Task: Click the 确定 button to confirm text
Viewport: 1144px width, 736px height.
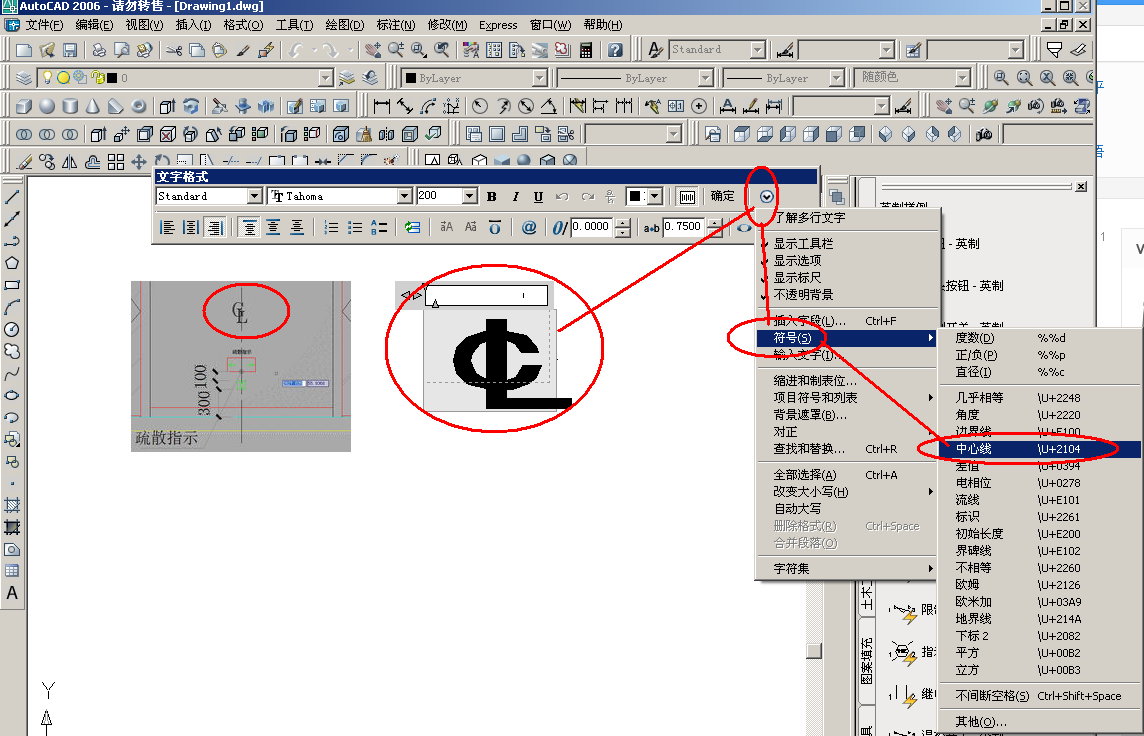Action: [723, 196]
